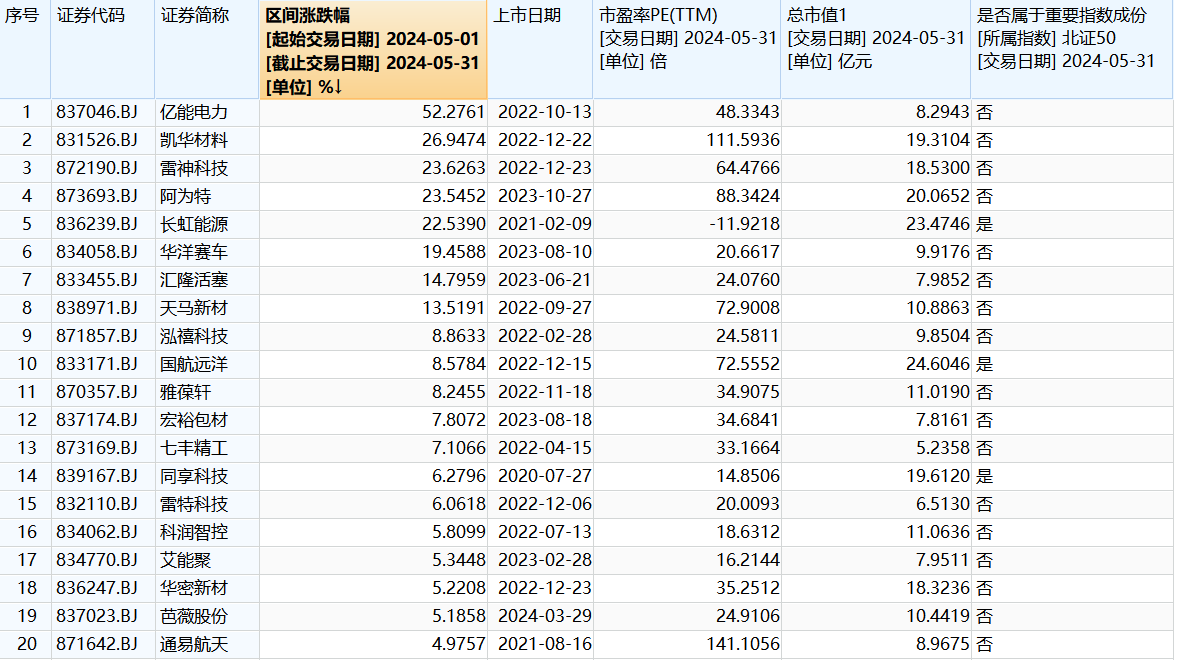Select the stock name 天马新材
This screenshot has height=660, width=1177.
click(194, 308)
